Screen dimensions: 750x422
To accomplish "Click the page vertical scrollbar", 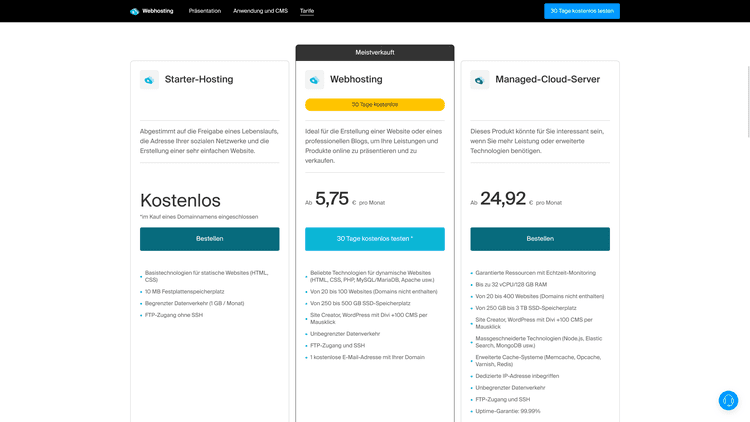I will (x=748, y=101).
